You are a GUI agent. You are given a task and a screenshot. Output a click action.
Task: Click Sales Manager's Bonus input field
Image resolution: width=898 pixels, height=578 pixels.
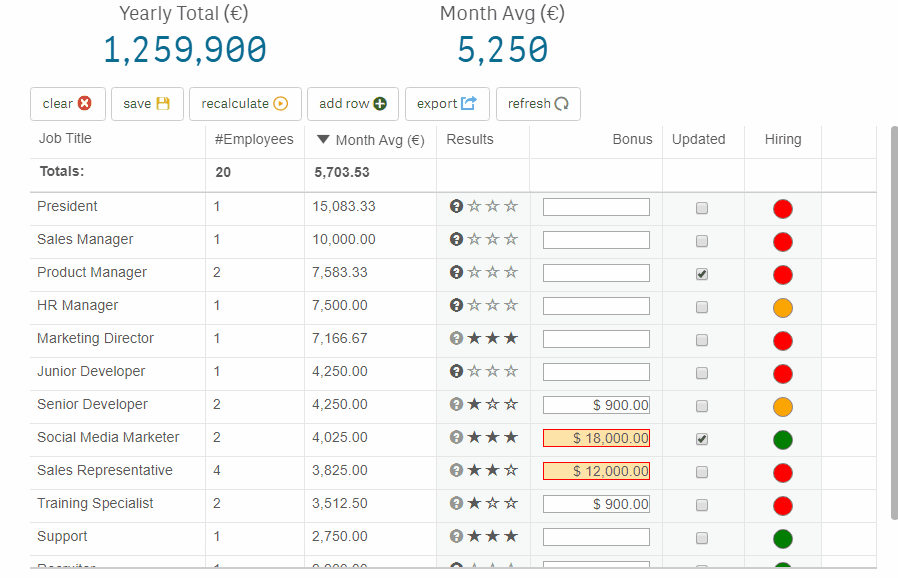(x=596, y=240)
